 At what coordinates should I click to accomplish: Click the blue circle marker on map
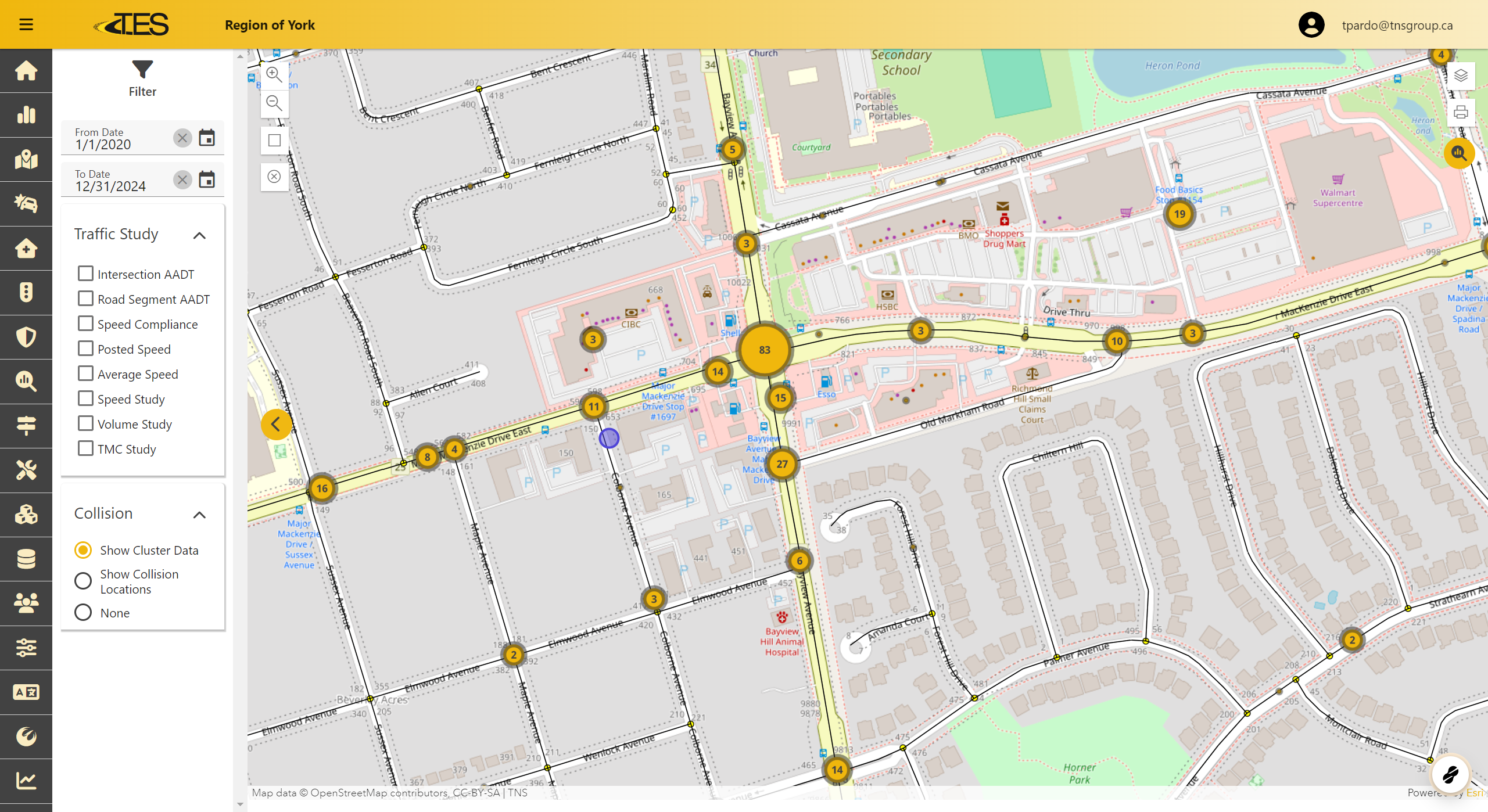(609, 438)
